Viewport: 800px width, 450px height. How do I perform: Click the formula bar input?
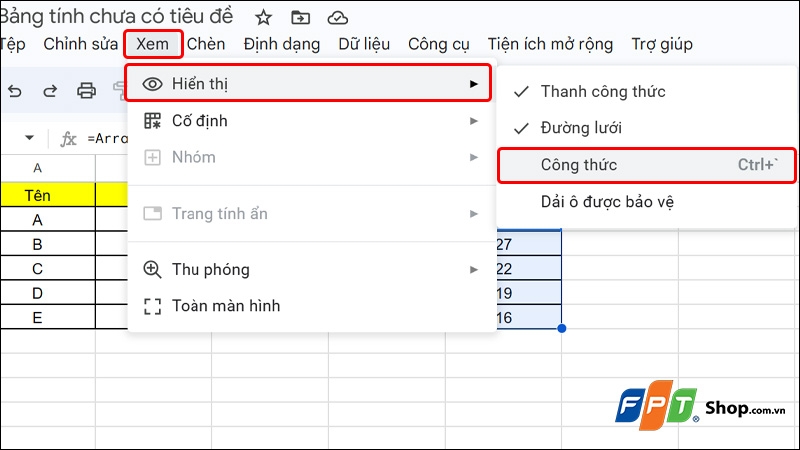(x=107, y=138)
